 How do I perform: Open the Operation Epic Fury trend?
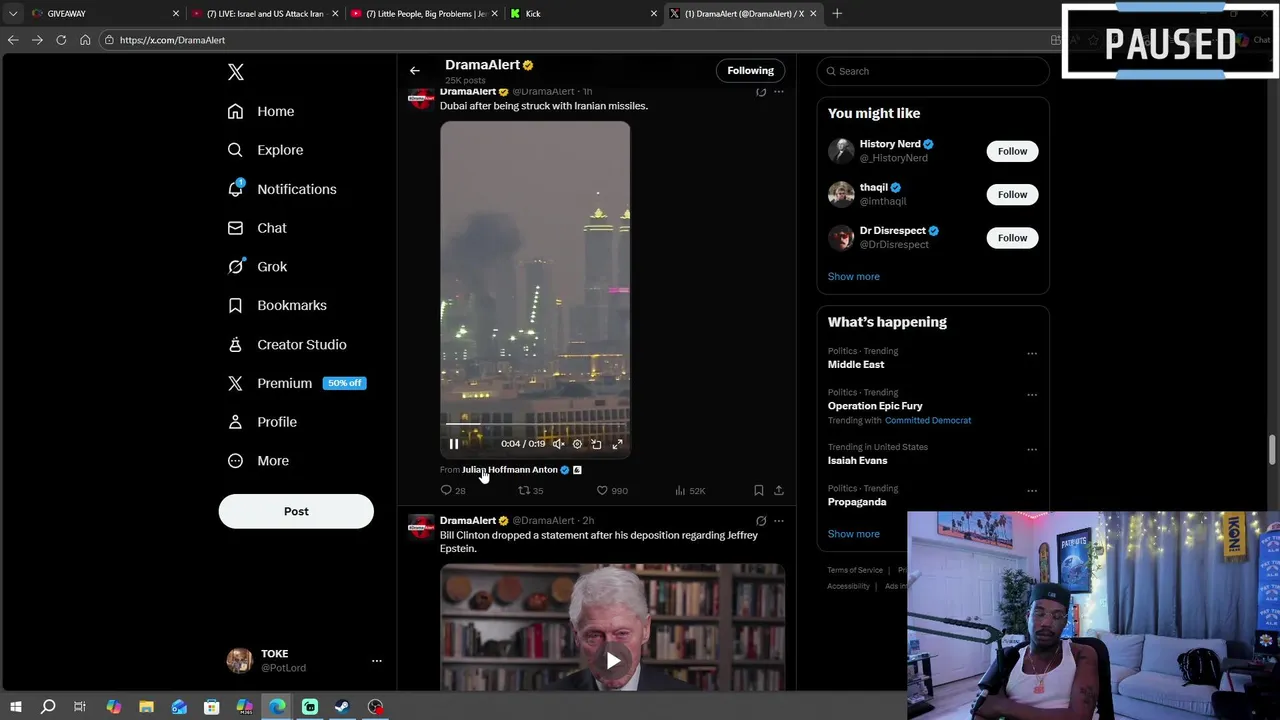[875, 406]
